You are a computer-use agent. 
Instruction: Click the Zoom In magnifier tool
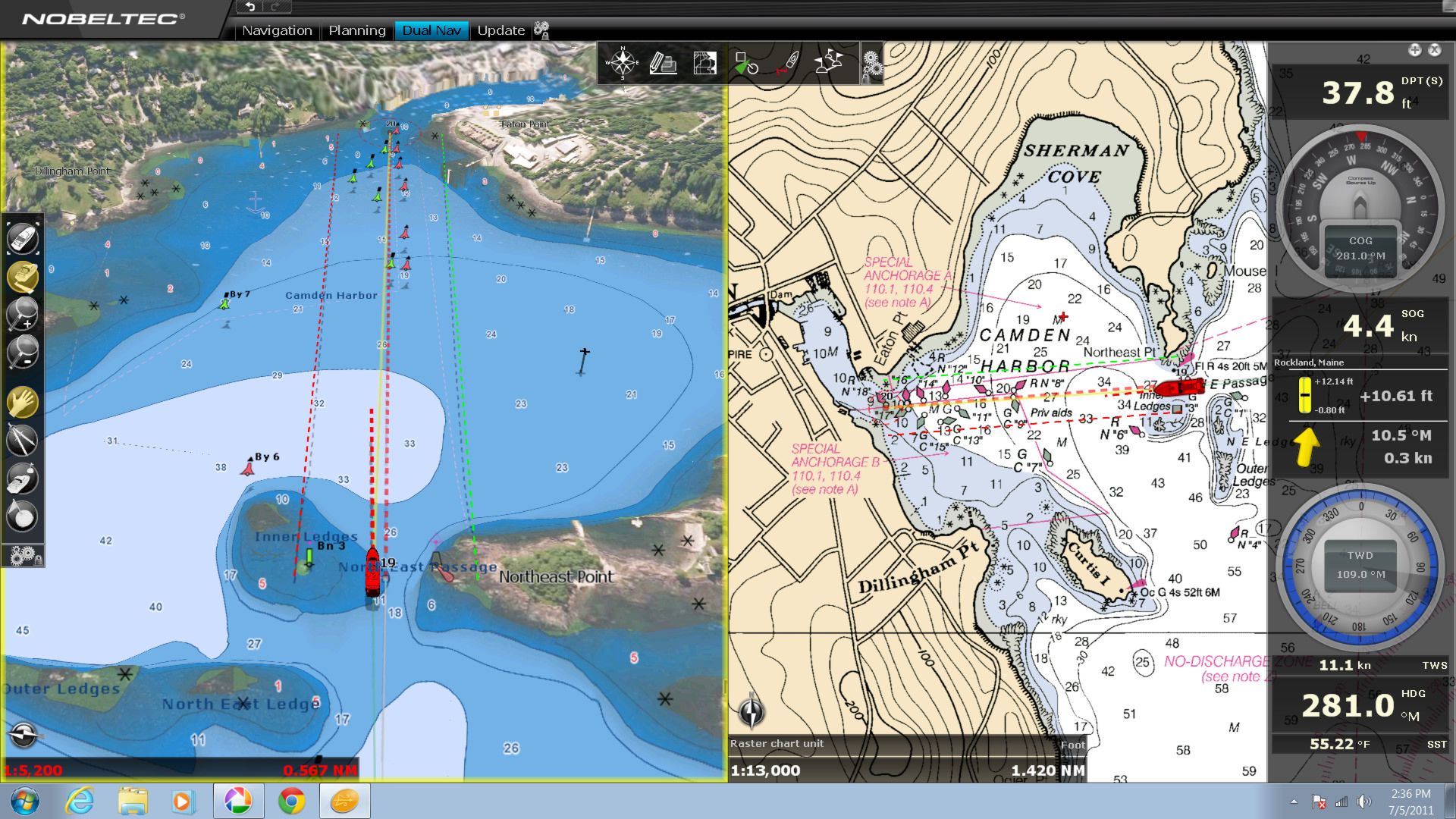coord(23,313)
